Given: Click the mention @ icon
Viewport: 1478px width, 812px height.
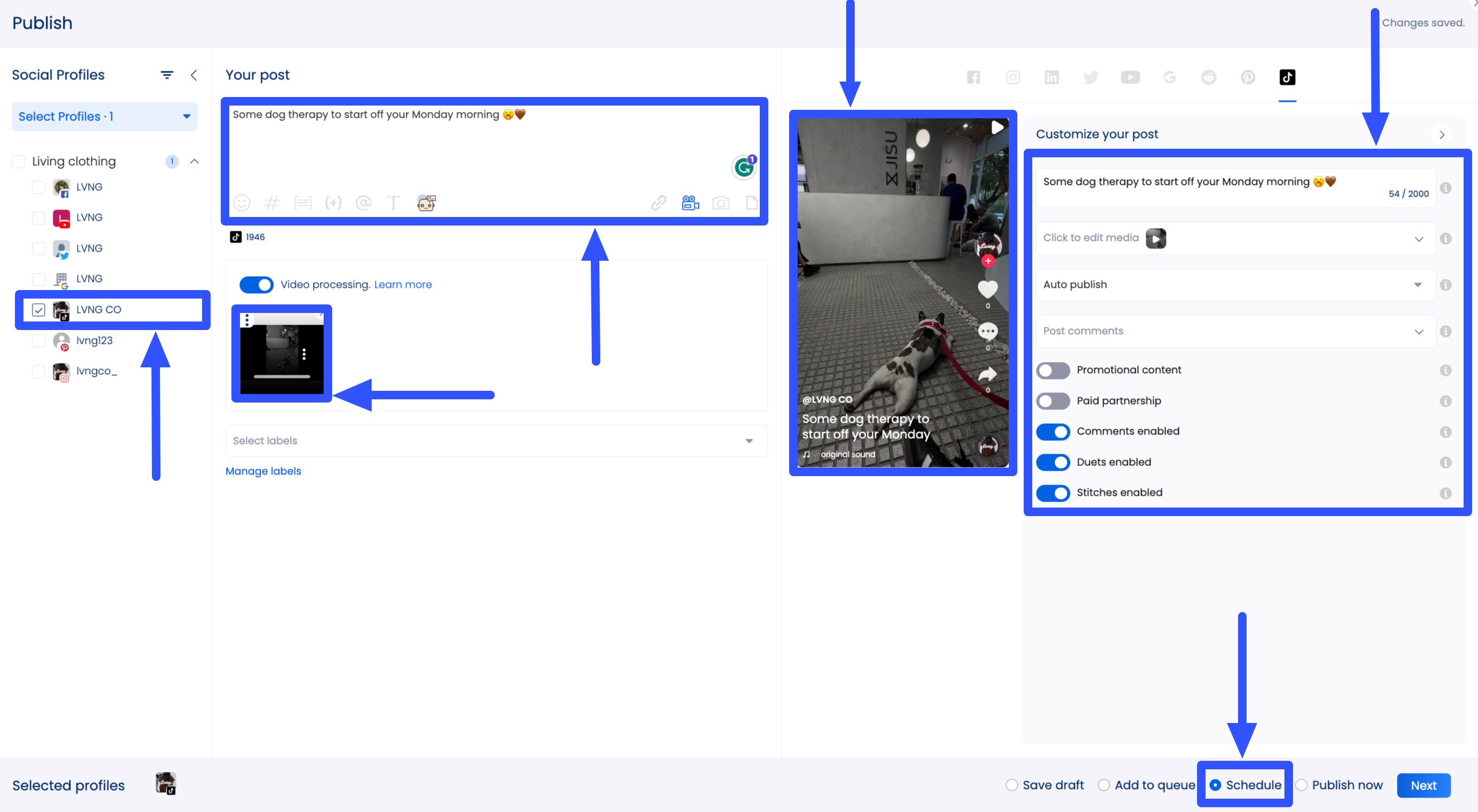Looking at the screenshot, I should 363,203.
